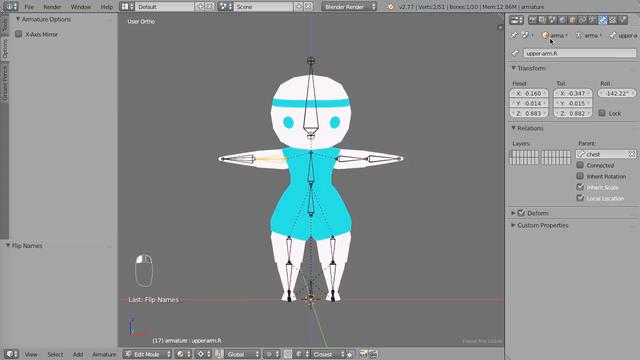Collapse the Relations panel
The width and height of the screenshot is (640, 360).
coord(527,128)
